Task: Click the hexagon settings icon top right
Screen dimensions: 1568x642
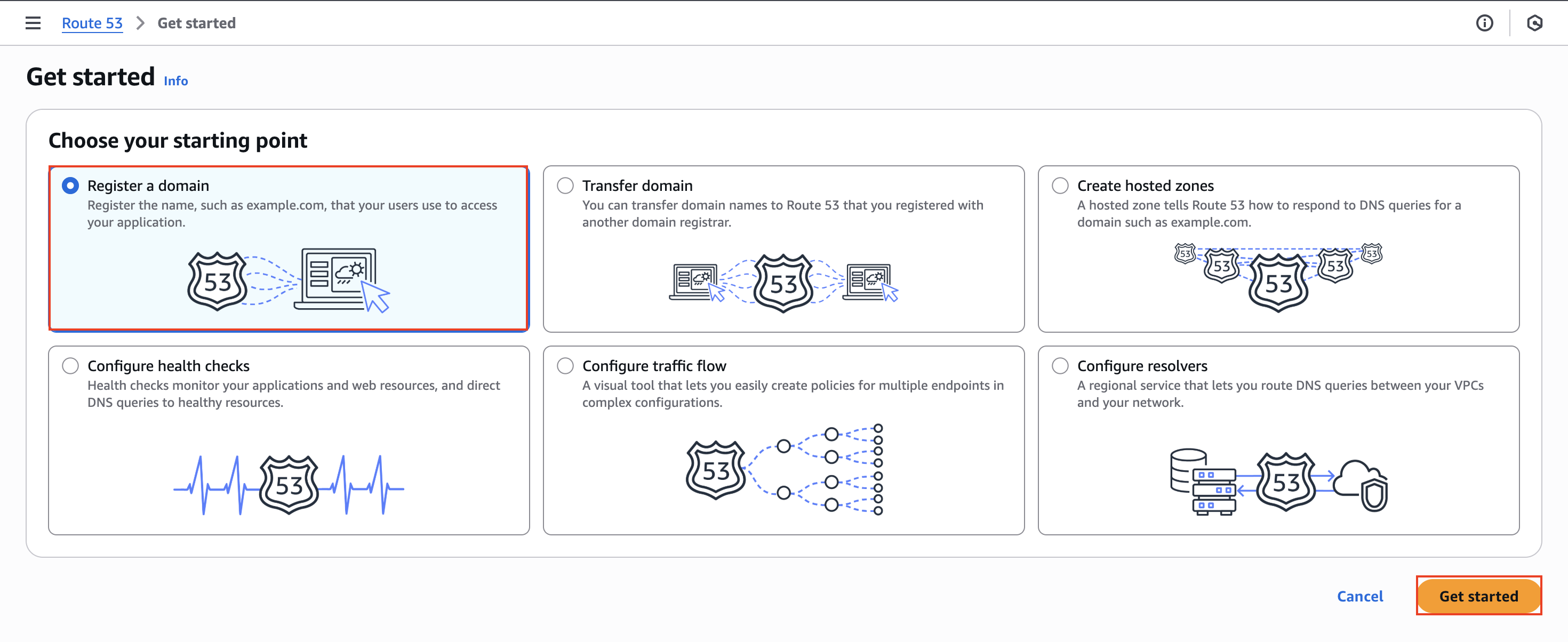Action: coord(1534,23)
